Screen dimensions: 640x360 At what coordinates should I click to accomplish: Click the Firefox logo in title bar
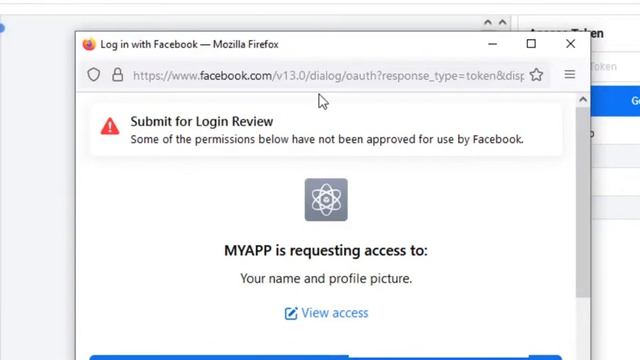click(x=89, y=44)
